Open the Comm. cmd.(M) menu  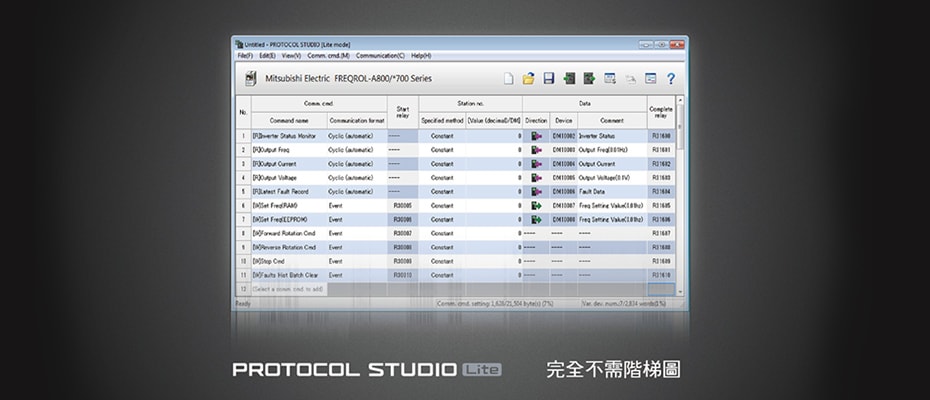click(328, 55)
